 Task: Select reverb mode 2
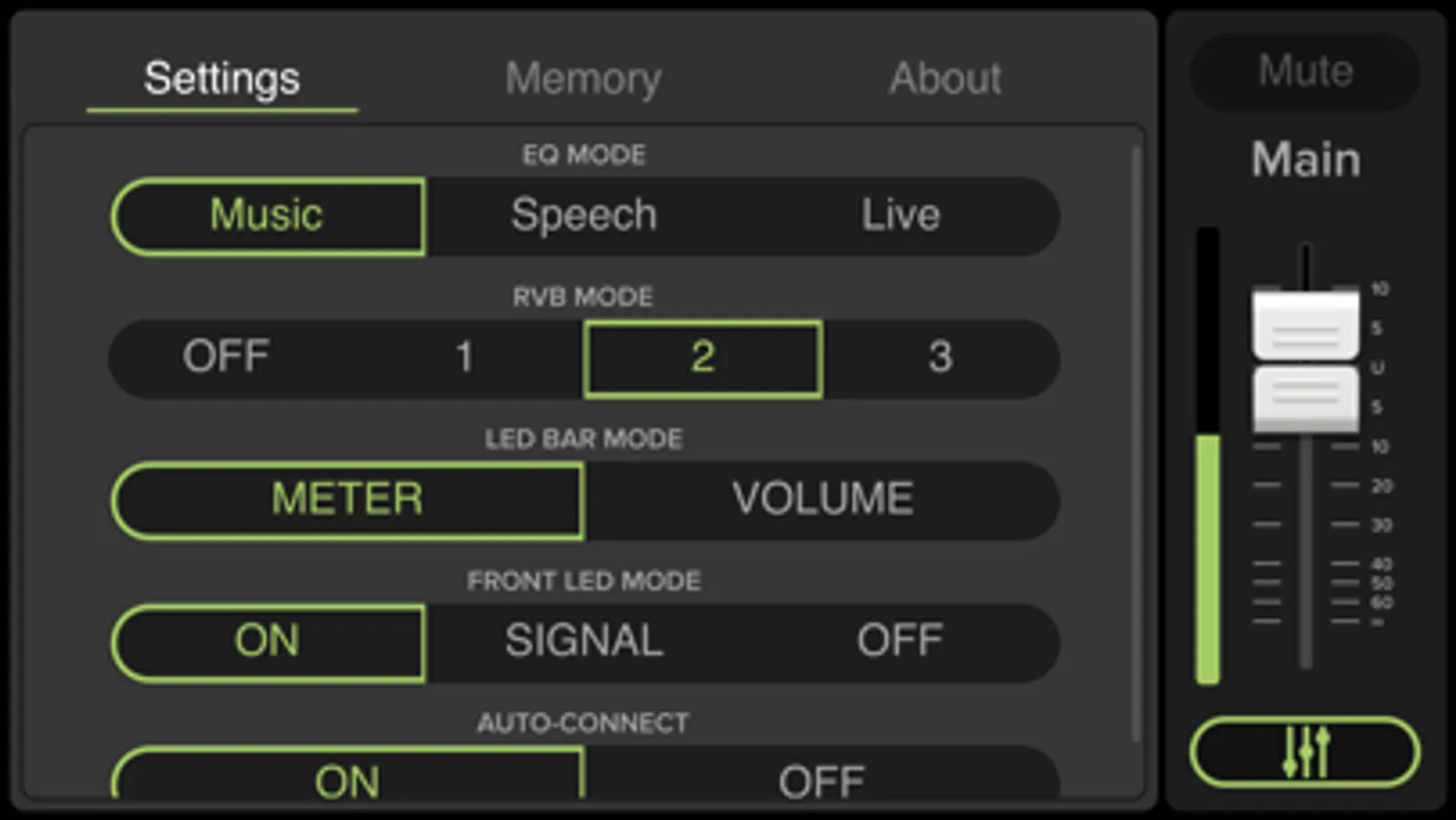point(702,357)
